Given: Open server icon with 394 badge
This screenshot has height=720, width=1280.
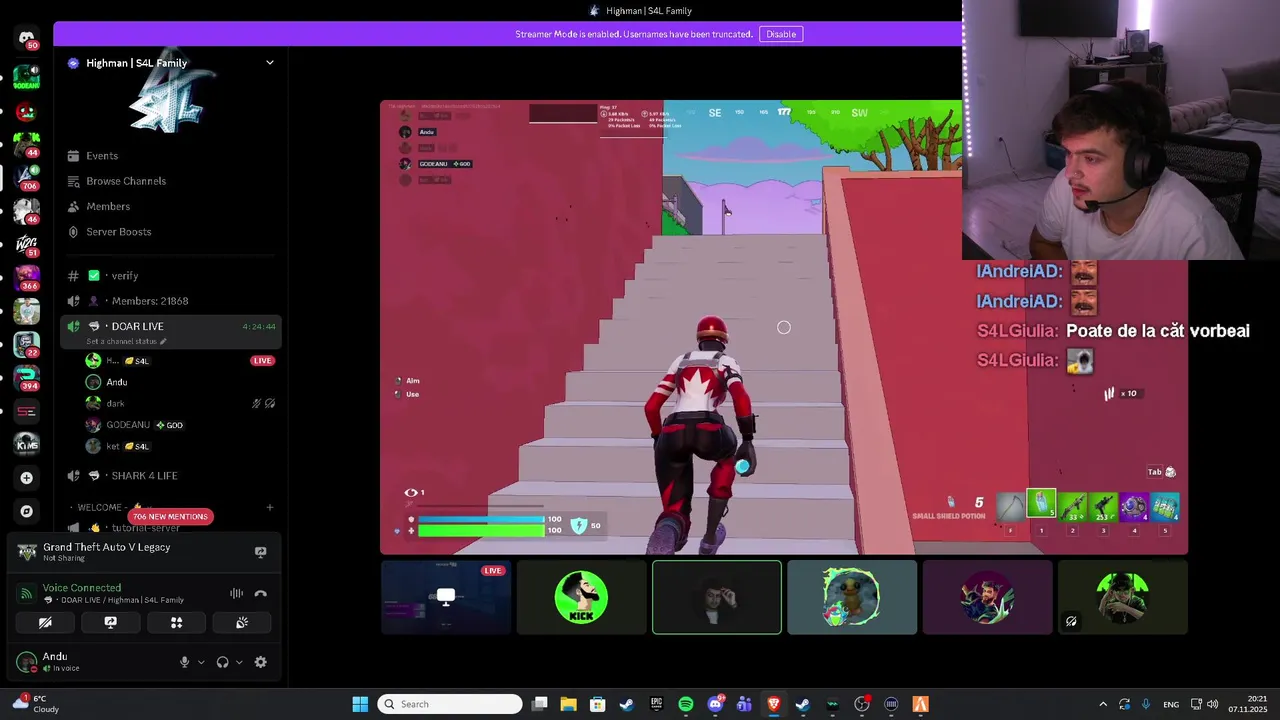Looking at the screenshot, I should tap(27, 376).
